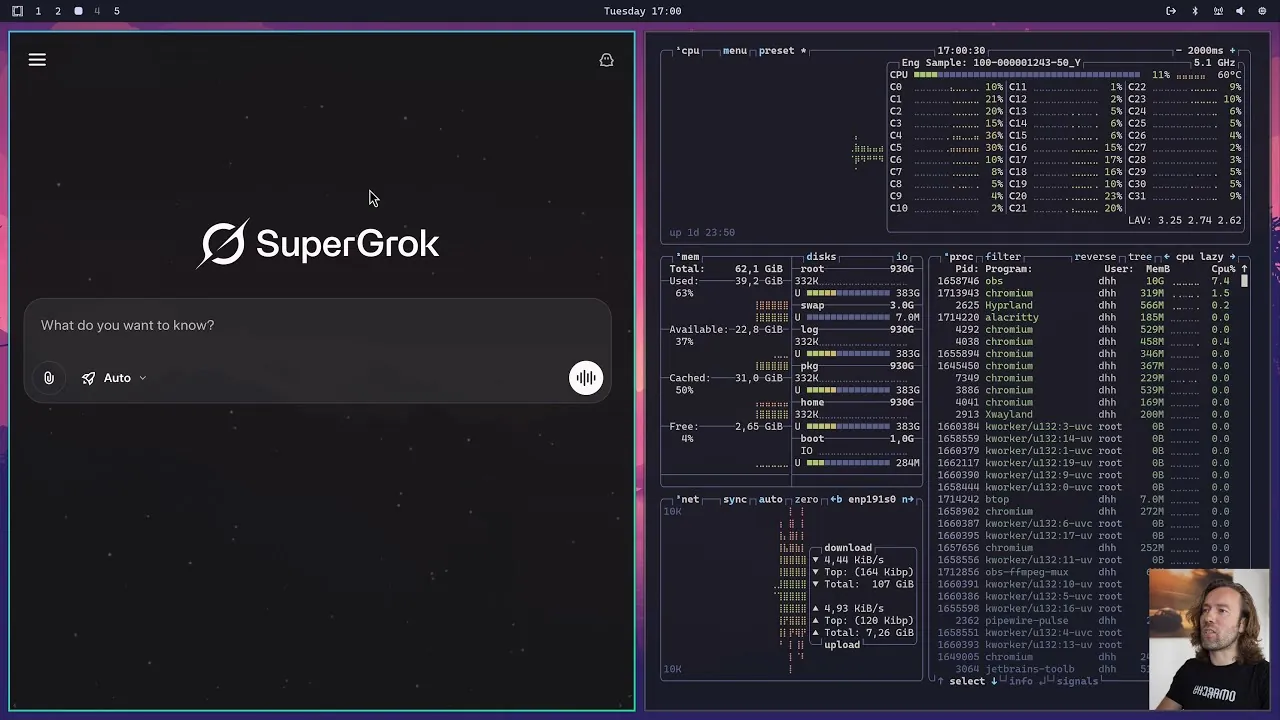Click plus to raise the 2000ms interval
The image size is (1280, 720).
tap(1232, 51)
